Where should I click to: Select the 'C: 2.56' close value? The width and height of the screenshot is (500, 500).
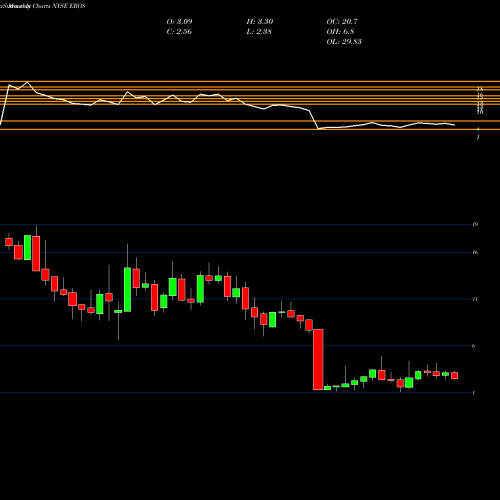click(179, 32)
